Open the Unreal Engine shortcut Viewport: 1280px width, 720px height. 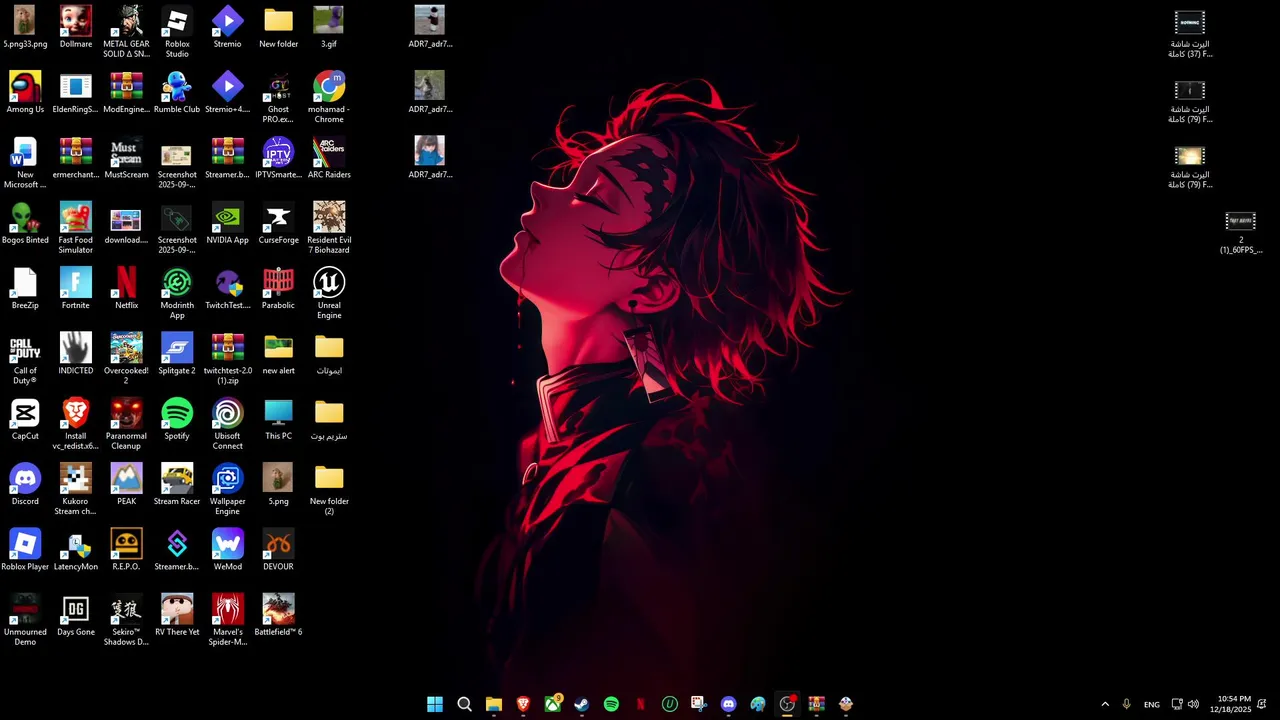(x=329, y=293)
